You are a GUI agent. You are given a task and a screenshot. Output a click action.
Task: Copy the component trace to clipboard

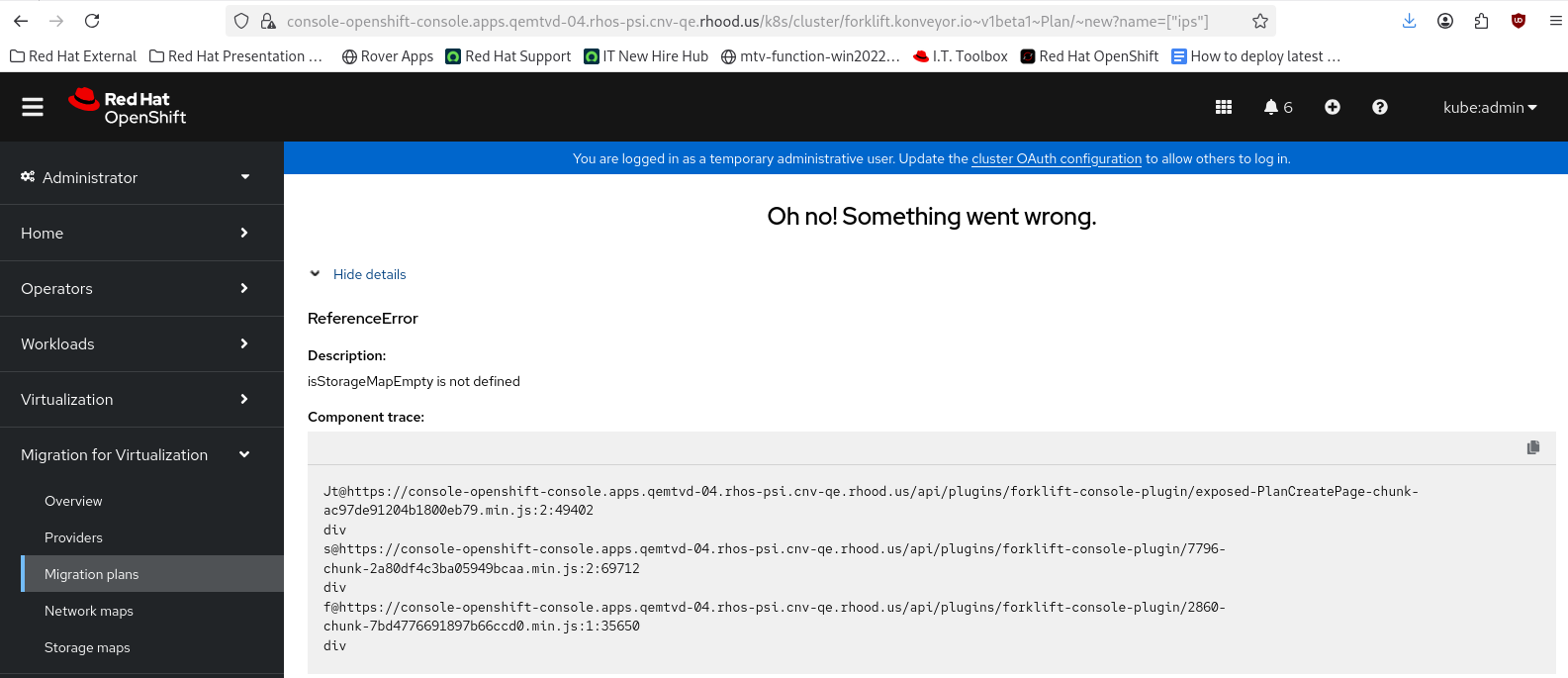point(1533,447)
